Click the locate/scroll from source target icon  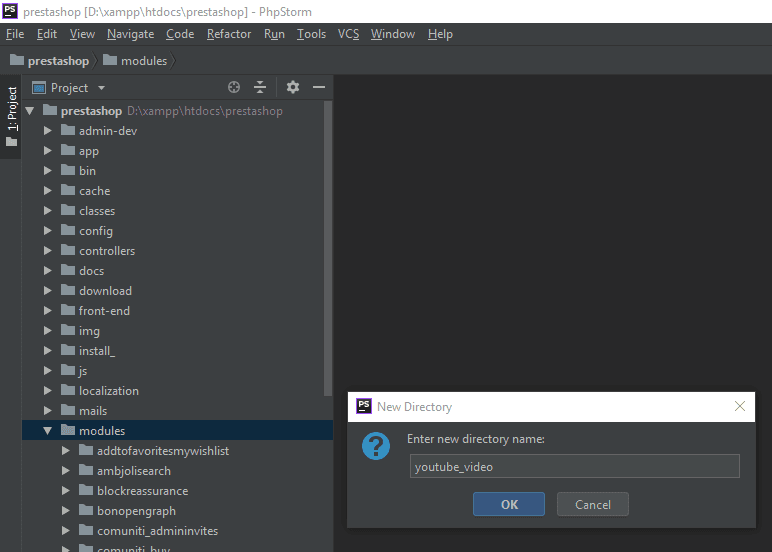234,88
